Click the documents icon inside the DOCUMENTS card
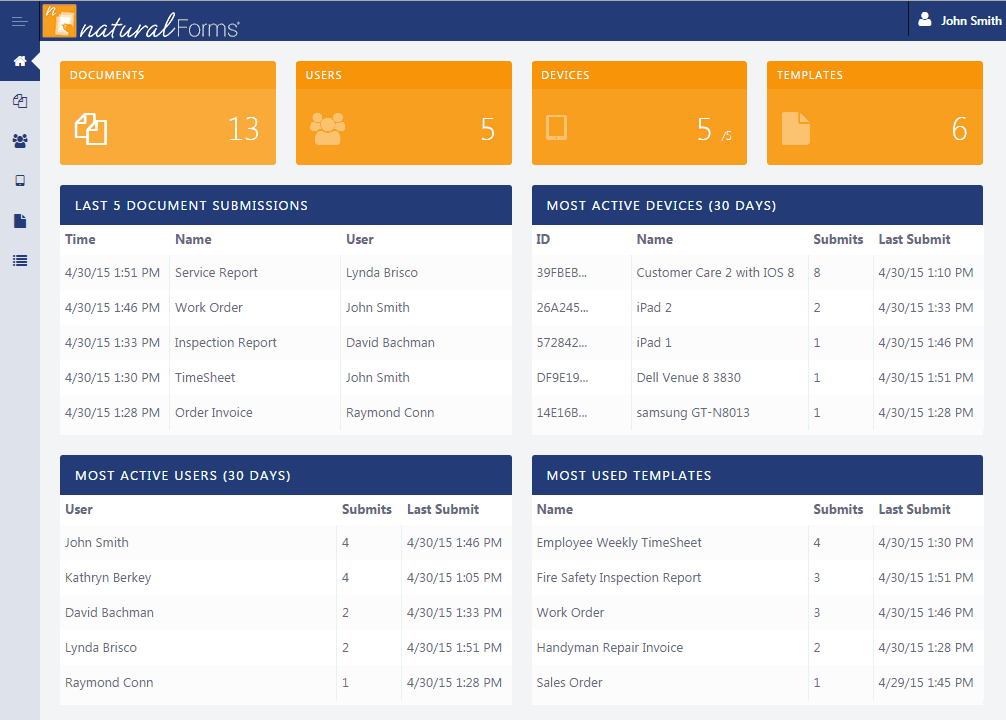This screenshot has width=1006, height=720. click(93, 129)
